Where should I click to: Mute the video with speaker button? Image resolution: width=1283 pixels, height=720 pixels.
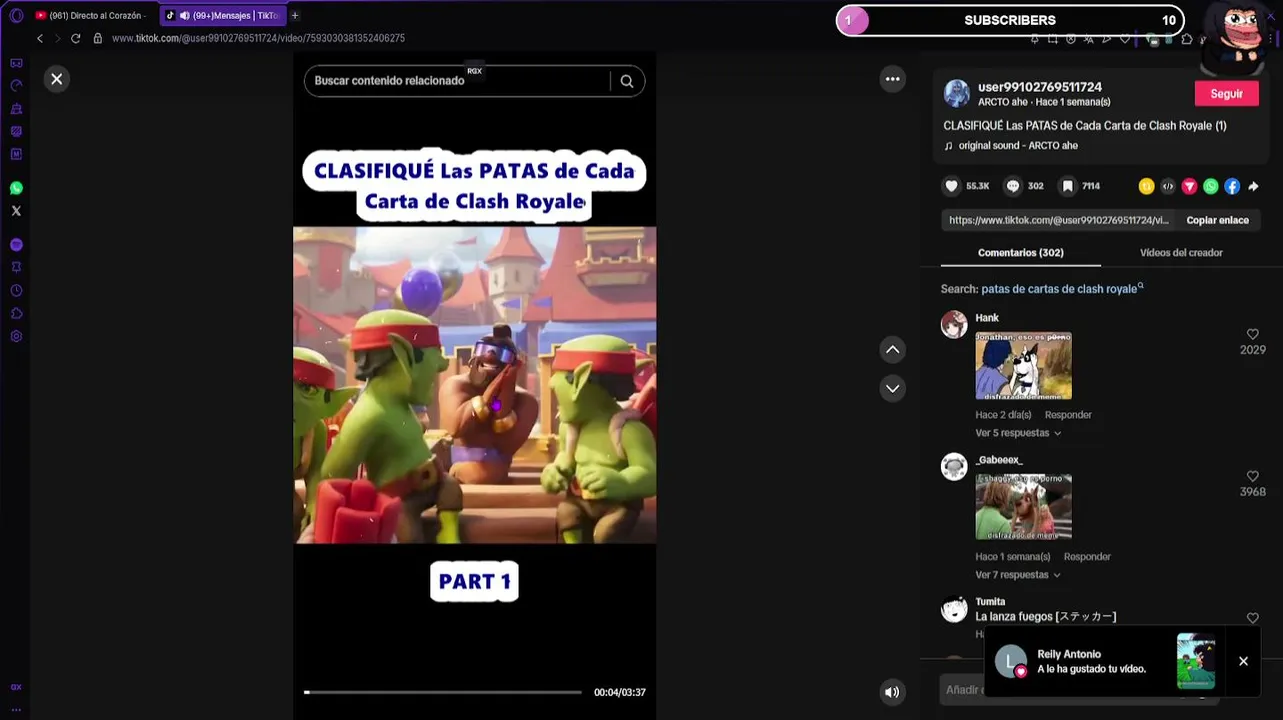(x=892, y=692)
